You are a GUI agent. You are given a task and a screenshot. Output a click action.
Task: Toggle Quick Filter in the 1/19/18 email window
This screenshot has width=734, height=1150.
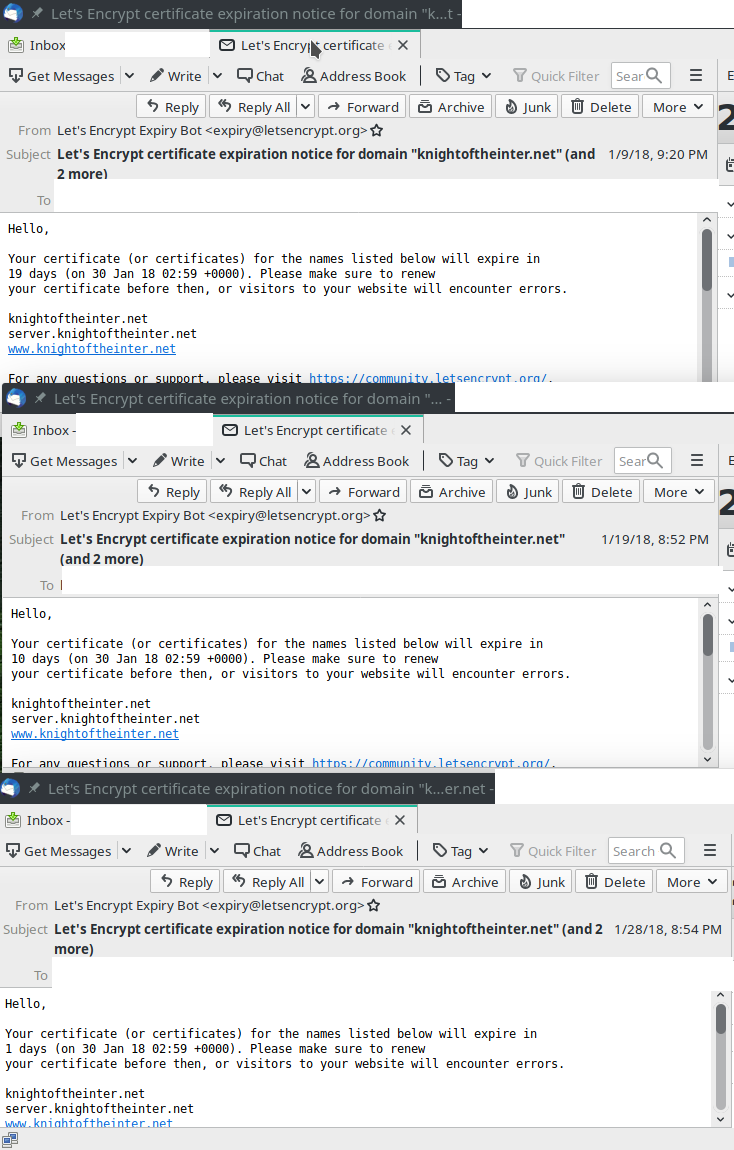click(x=559, y=461)
